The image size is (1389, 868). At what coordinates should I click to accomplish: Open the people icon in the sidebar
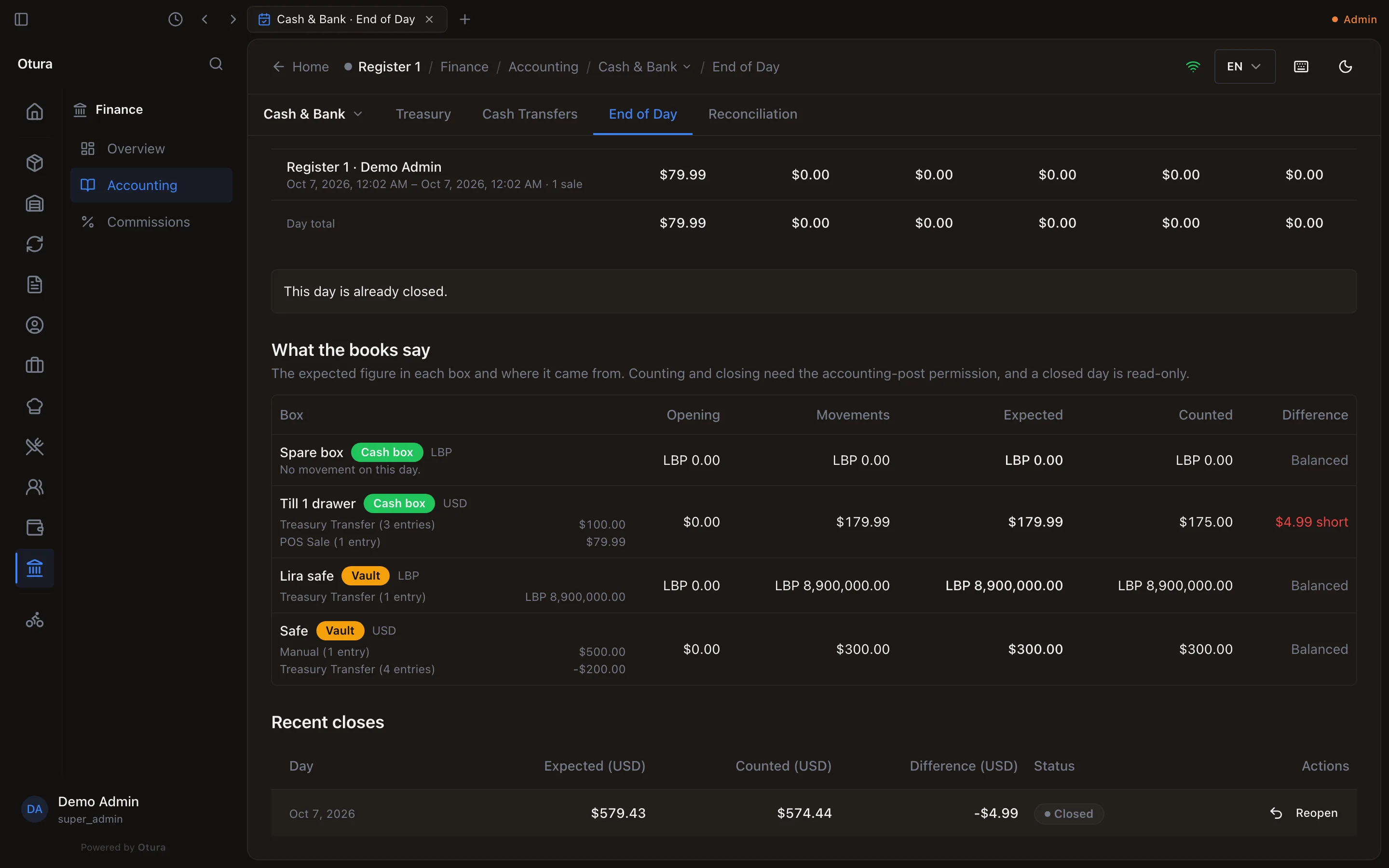(x=34, y=487)
